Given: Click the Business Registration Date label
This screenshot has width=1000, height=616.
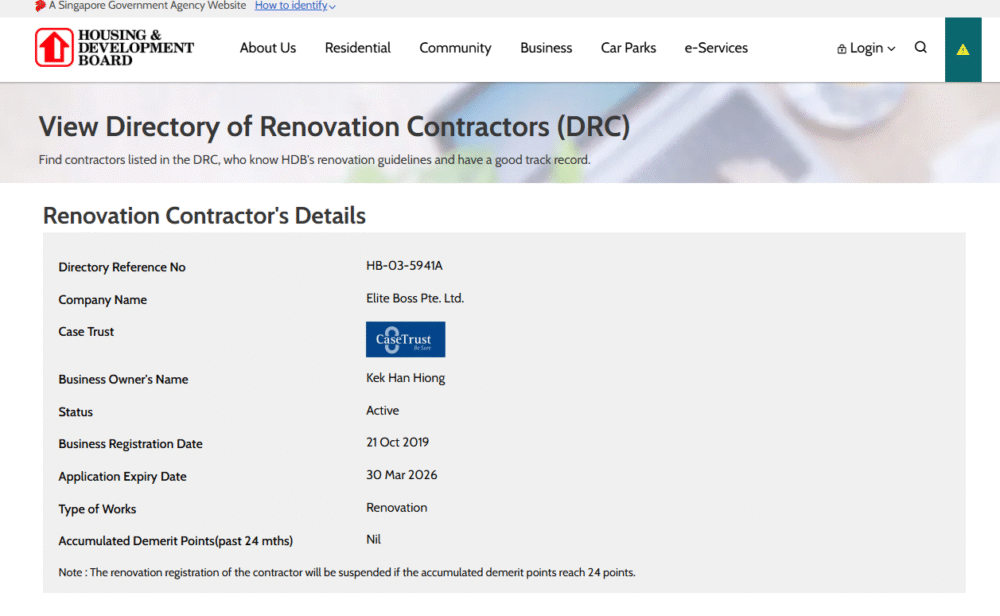Looking at the screenshot, I should [130, 444].
